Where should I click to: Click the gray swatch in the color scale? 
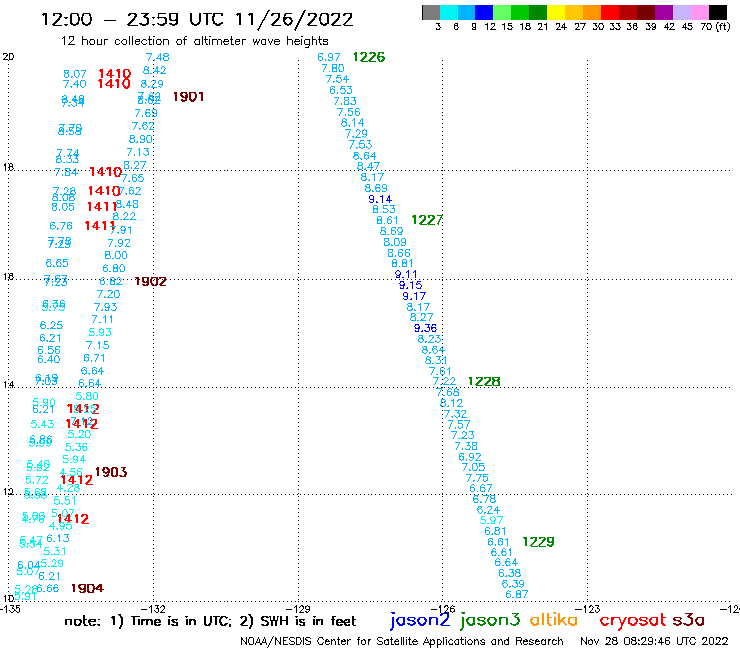coord(431,12)
